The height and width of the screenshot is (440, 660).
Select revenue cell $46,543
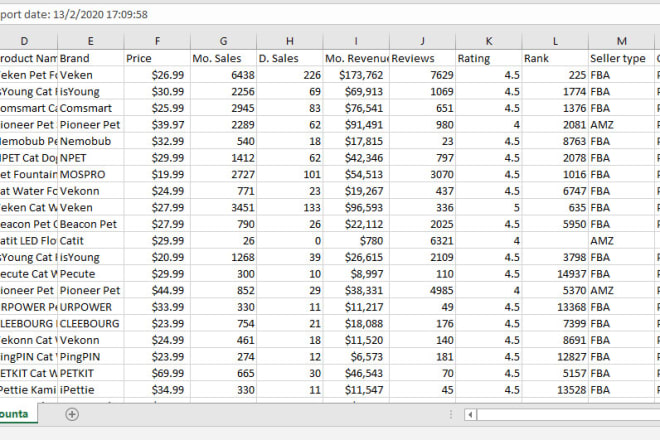click(x=356, y=373)
